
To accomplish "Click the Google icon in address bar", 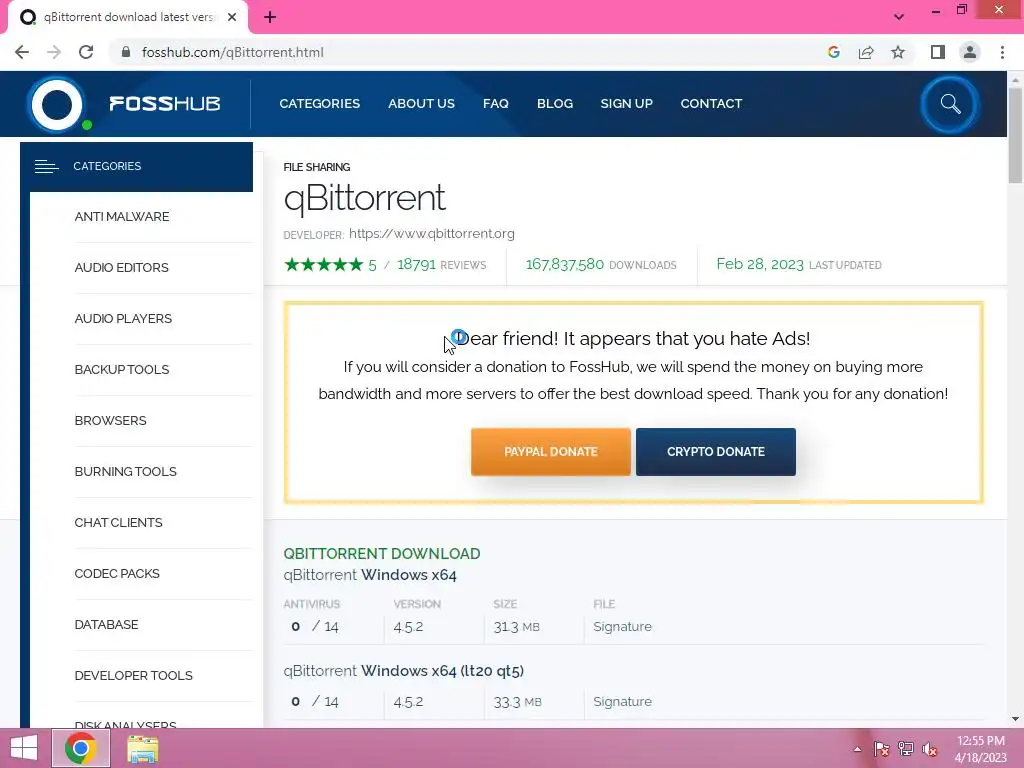I will pos(833,52).
